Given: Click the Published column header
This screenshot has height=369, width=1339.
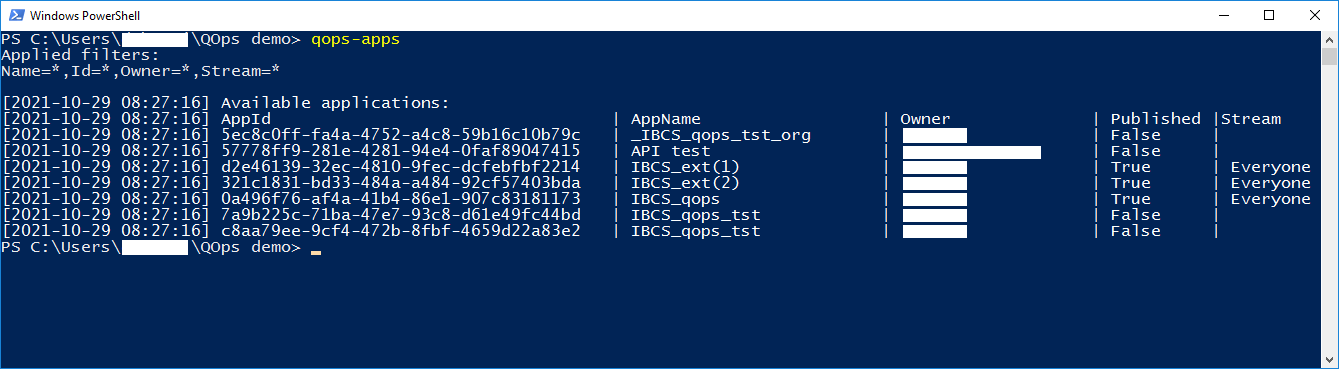Looking at the screenshot, I should coord(1155,119).
